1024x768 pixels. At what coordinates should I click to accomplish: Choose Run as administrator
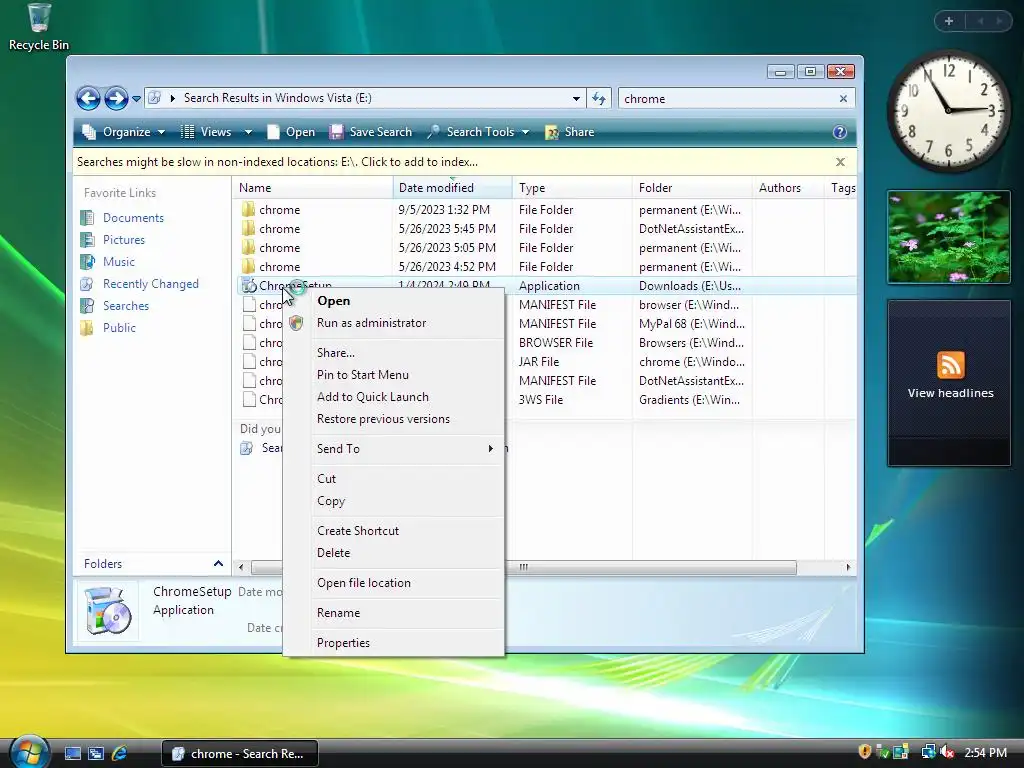click(x=394, y=323)
